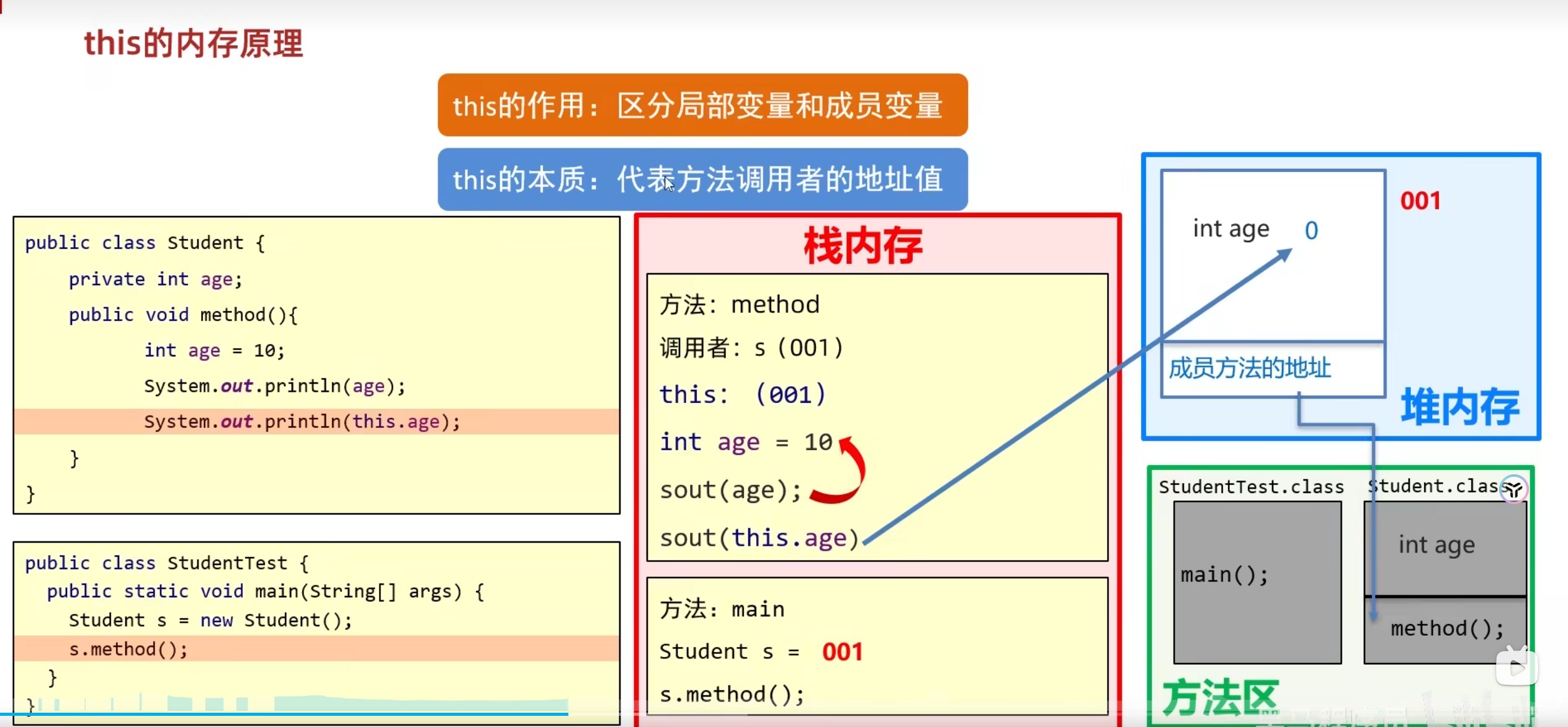Click the blue arrowhead pointing at int age
The width and height of the screenshot is (1568, 727).
1284,254
